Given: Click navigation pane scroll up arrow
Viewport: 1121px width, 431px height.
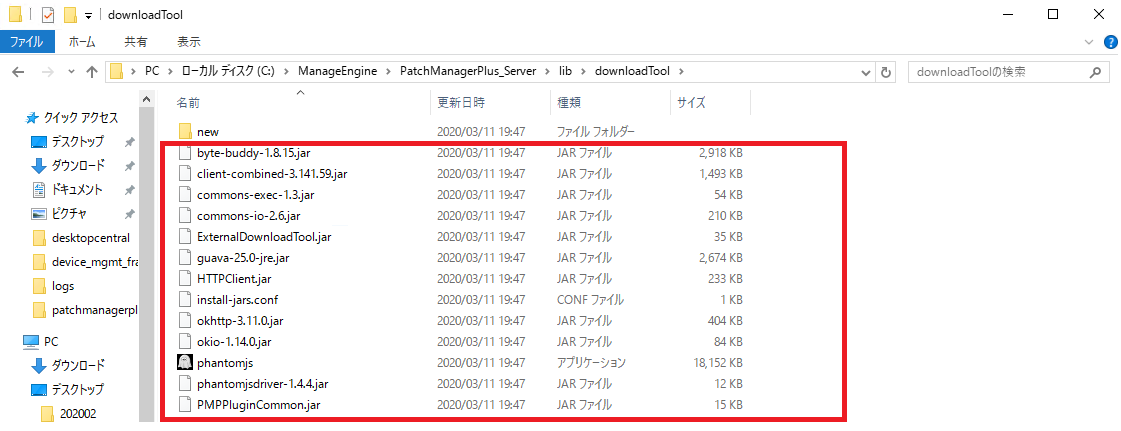Looking at the screenshot, I should click(x=147, y=99).
